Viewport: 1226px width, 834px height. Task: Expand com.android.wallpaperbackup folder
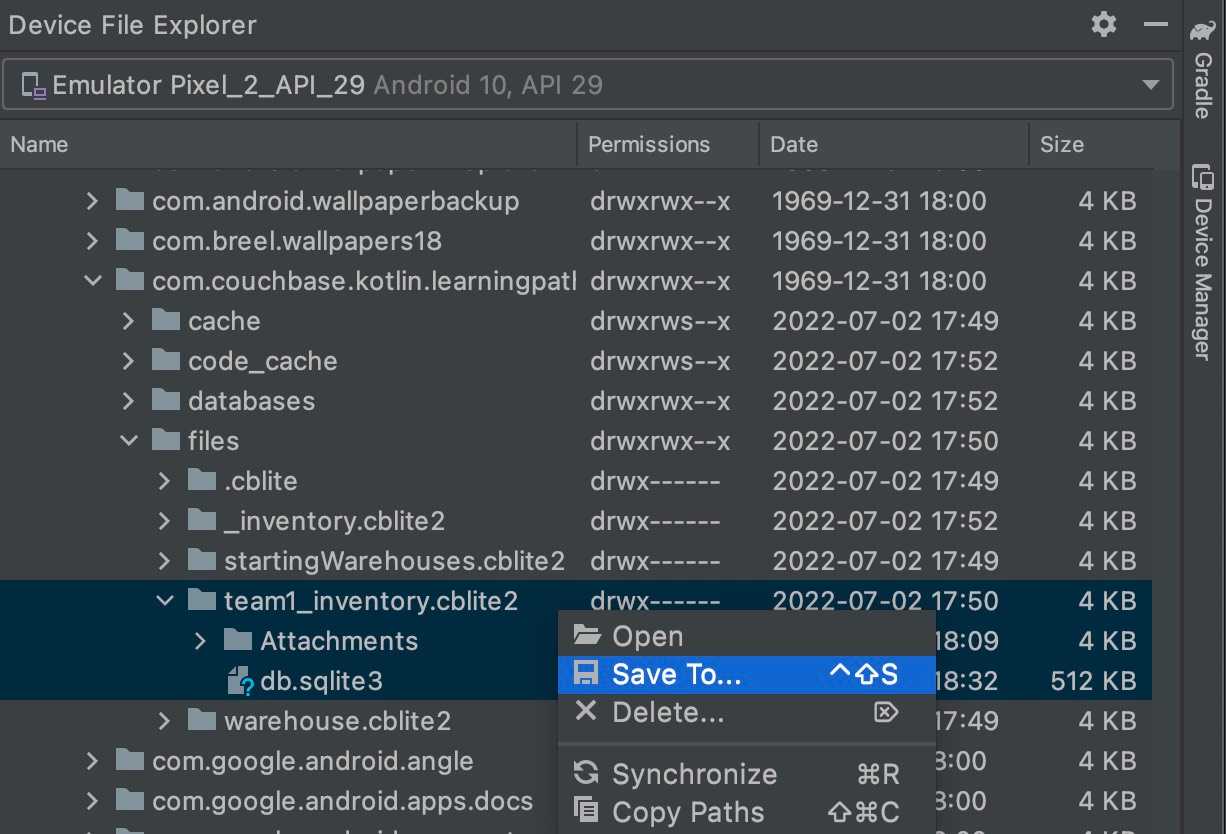click(92, 201)
